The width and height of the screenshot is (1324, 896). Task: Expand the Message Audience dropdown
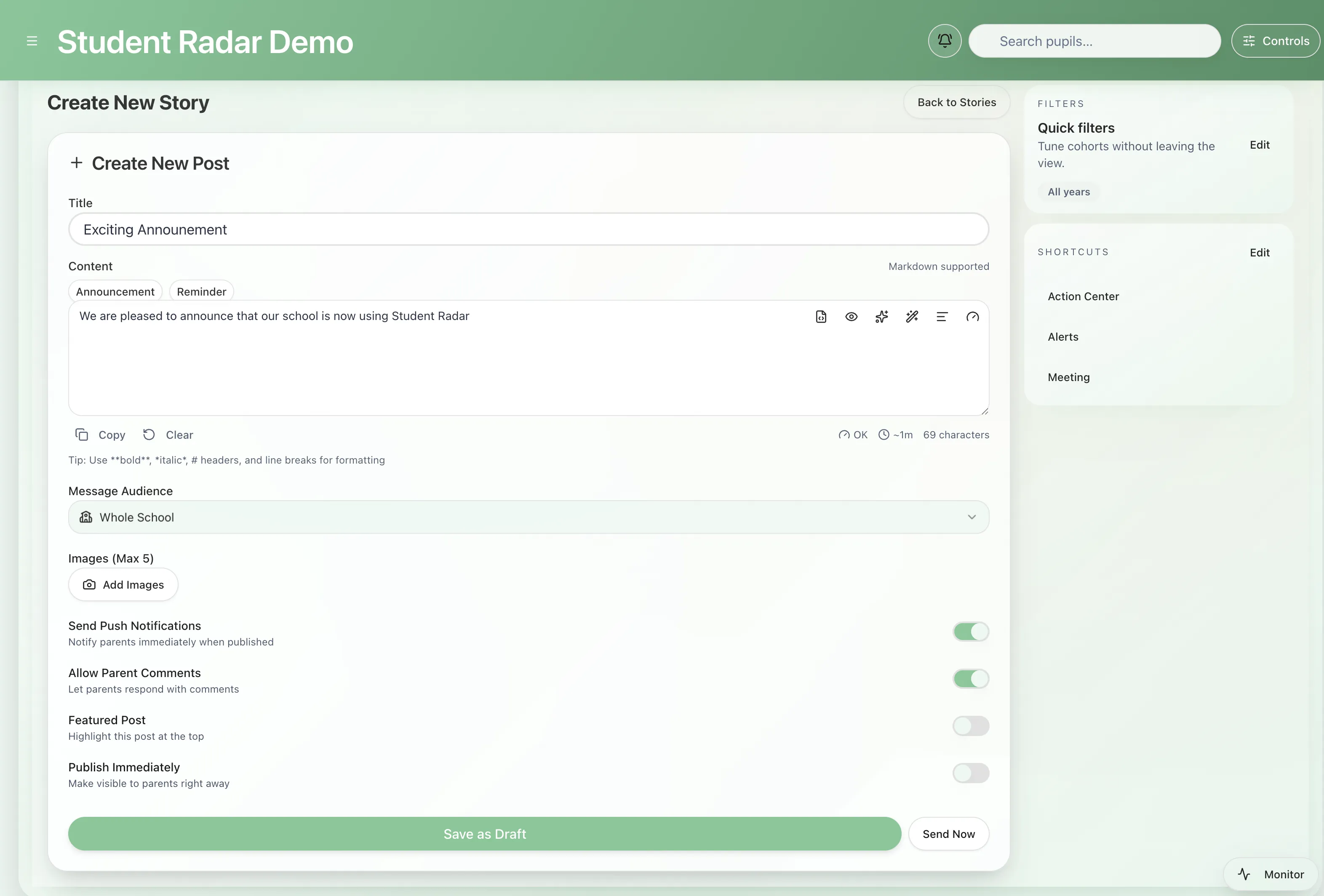528,517
